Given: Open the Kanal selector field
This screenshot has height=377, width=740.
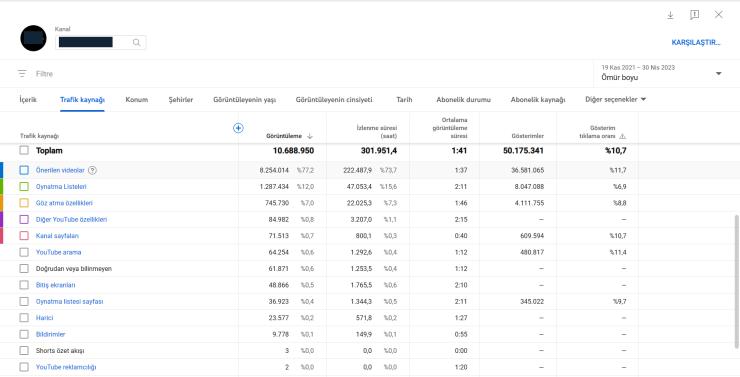Looking at the screenshot, I should pyautogui.click(x=100, y=42).
